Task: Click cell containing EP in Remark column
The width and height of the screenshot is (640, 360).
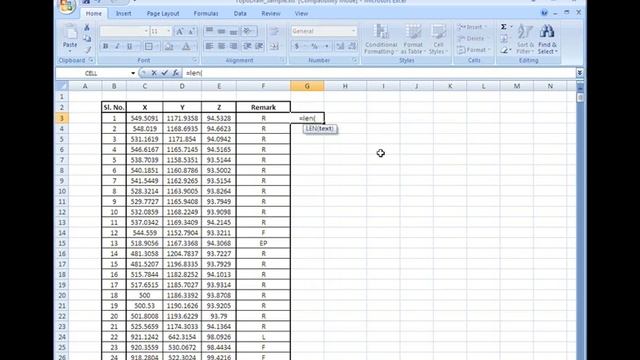Action: (263, 243)
